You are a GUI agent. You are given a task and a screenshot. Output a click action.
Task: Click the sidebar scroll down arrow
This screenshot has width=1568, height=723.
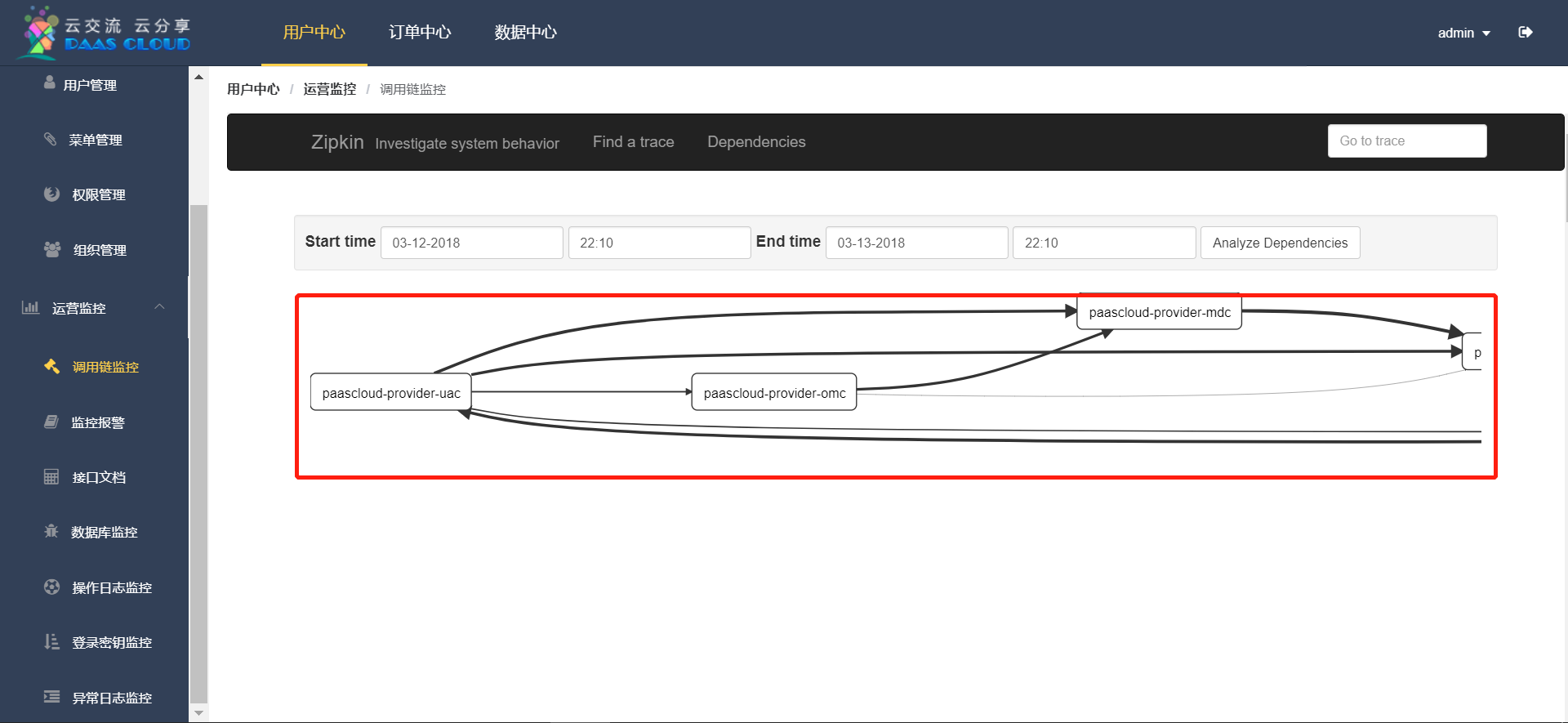[x=198, y=713]
